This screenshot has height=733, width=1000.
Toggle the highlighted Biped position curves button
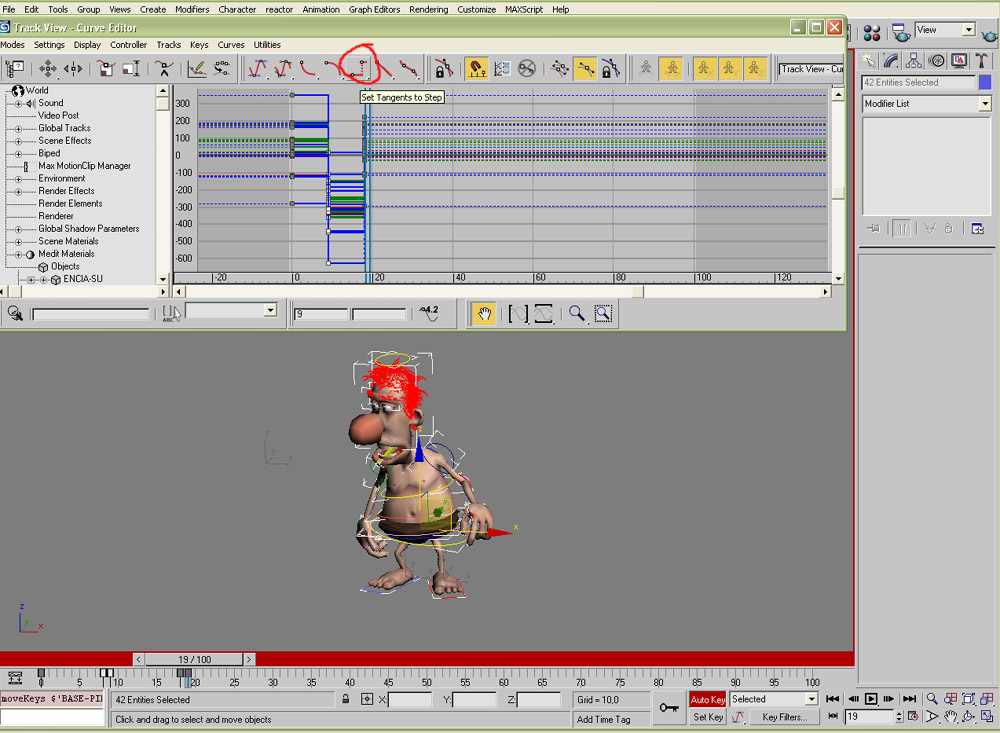pyautogui.click(x=672, y=68)
